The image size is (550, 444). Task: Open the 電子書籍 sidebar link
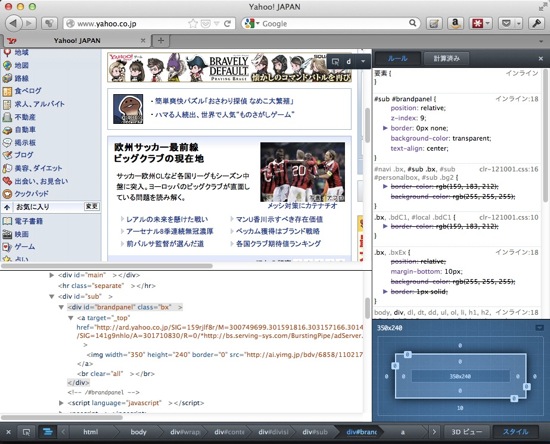click(x=28, y=221)
